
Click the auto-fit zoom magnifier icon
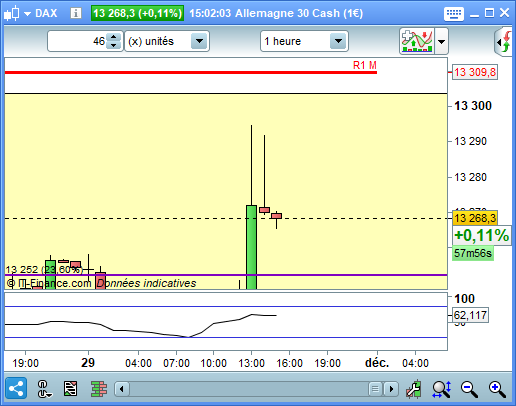[442, 389]
